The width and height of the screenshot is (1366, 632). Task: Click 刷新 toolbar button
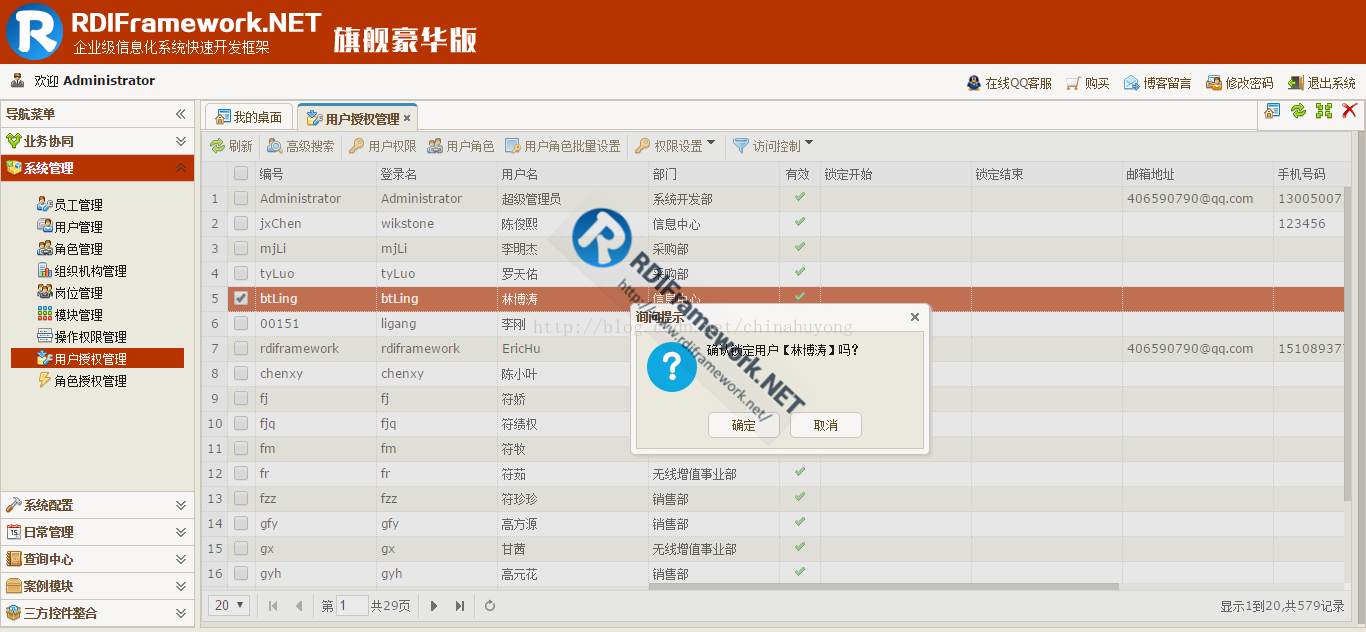pos(231,146)
